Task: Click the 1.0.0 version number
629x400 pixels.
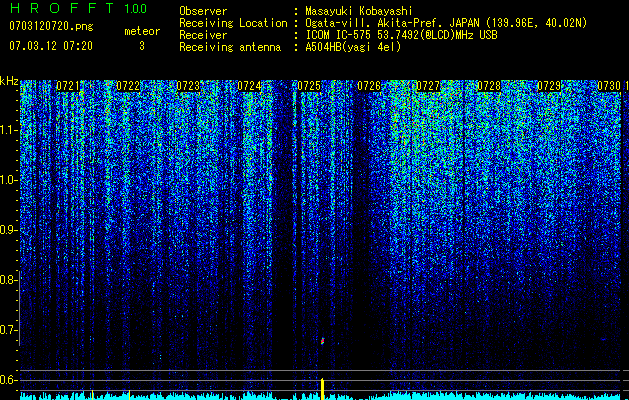Action: (x=136, y=9)
